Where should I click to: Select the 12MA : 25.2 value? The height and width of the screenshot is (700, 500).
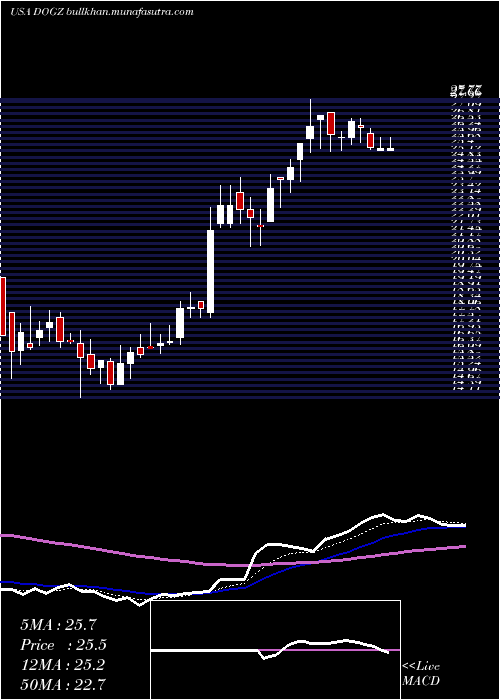(62, 665)
